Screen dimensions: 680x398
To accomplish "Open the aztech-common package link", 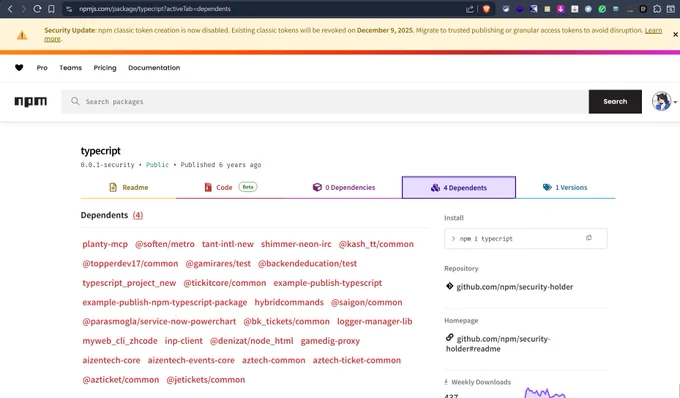I will coord(274,360).
